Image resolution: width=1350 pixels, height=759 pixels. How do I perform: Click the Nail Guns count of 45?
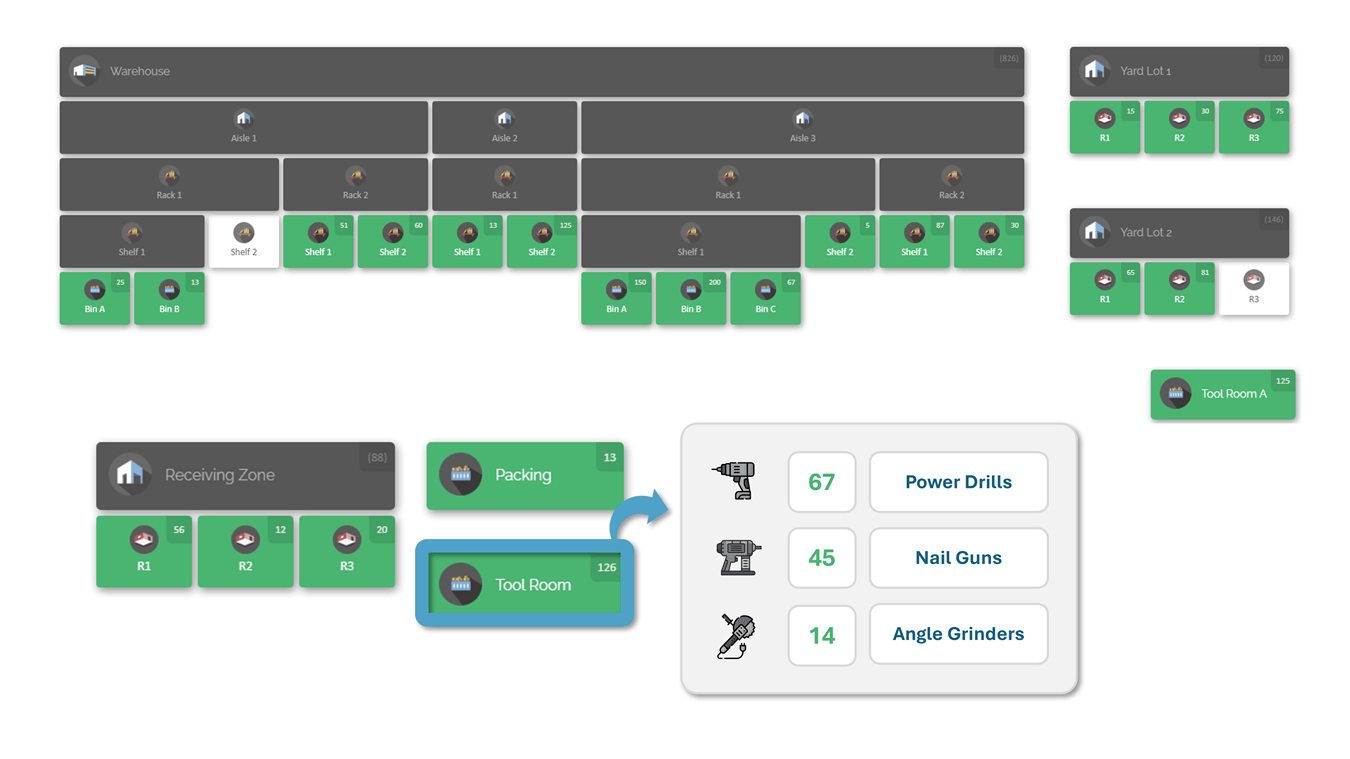tap(821, 558)
